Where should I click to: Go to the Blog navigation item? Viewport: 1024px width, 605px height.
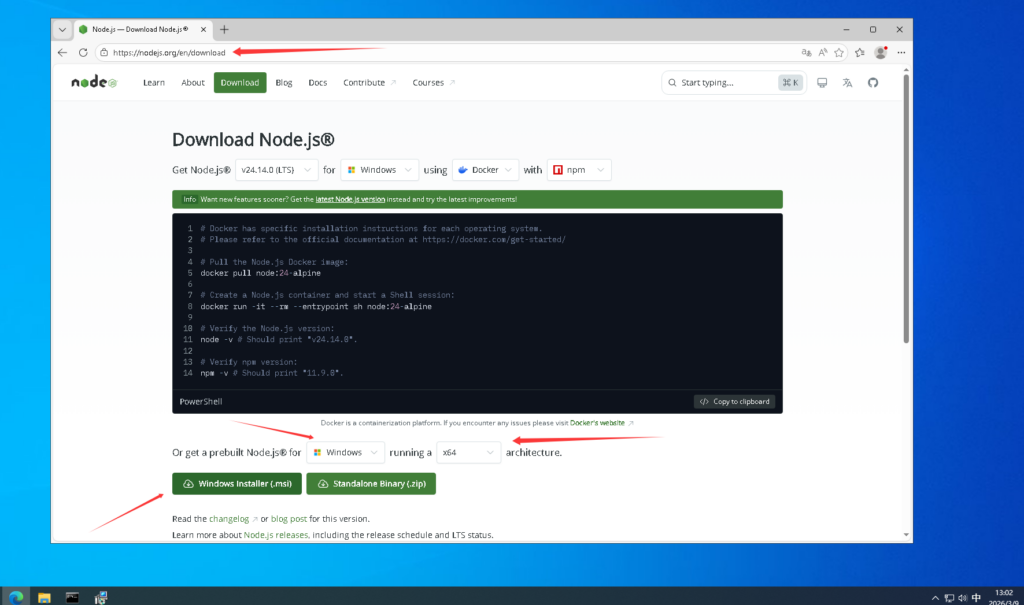point(283,83)
